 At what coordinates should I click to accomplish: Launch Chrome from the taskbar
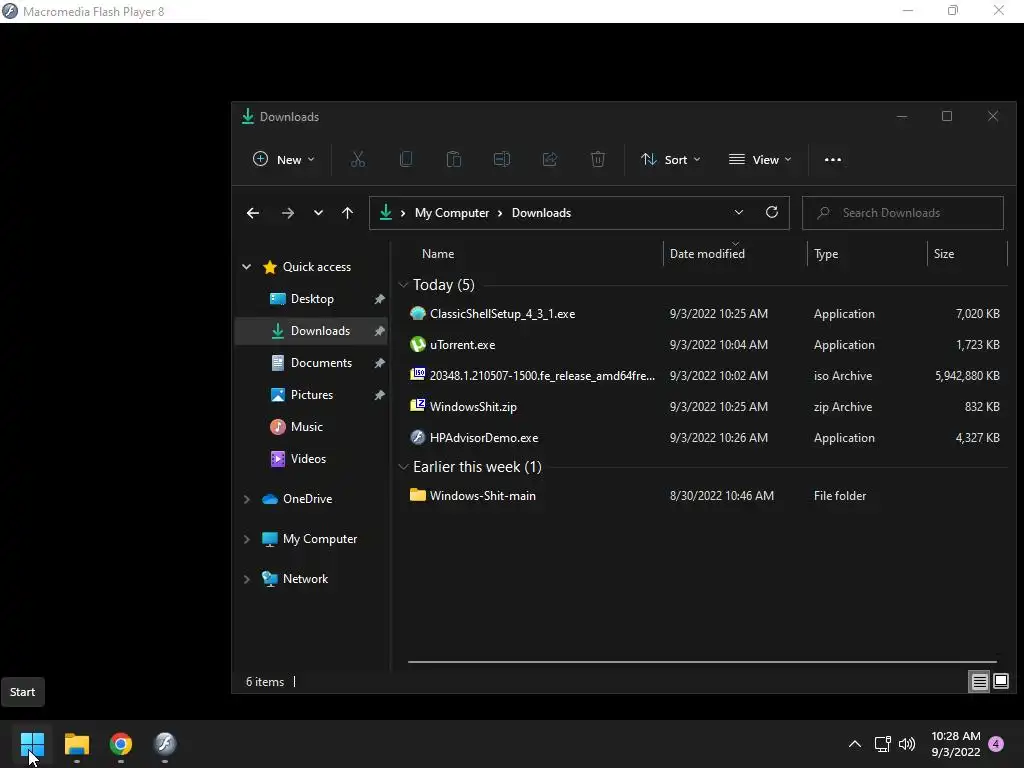click(121, 744)
